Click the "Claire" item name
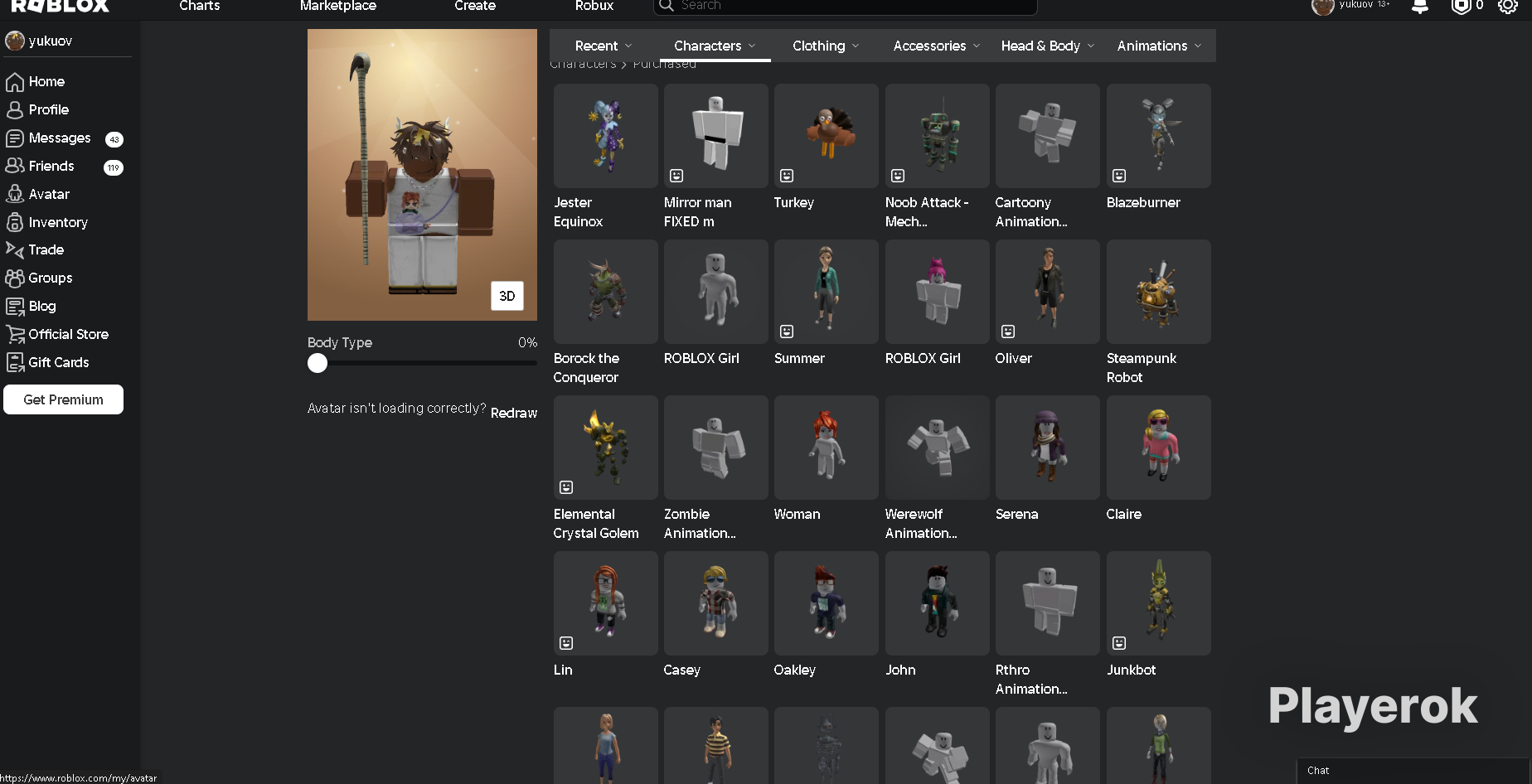This screenshot has width=1532, height=784. pyautogui.click(x=1123, y=514)
